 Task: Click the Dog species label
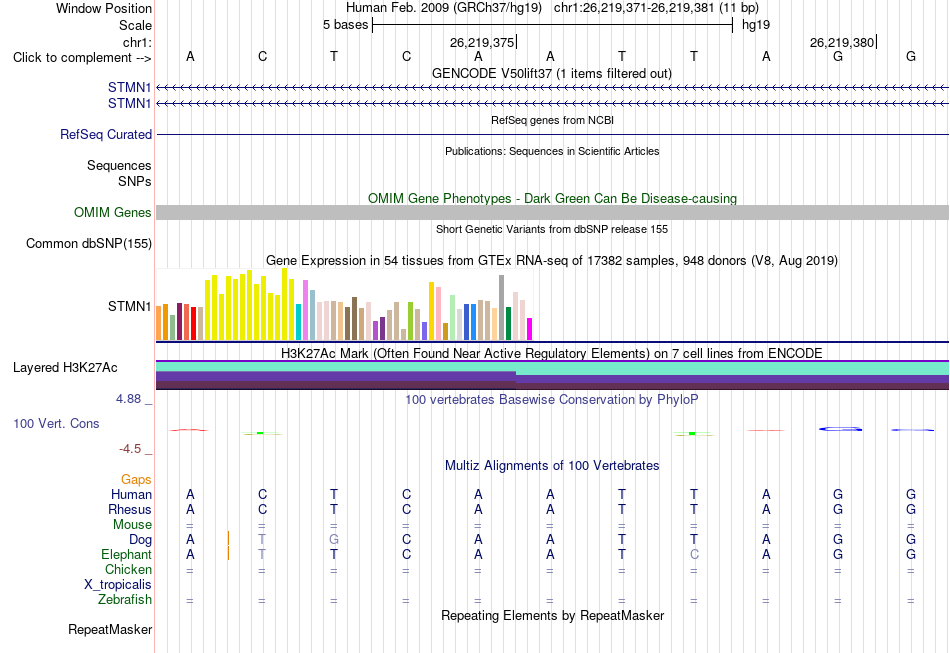140,539
